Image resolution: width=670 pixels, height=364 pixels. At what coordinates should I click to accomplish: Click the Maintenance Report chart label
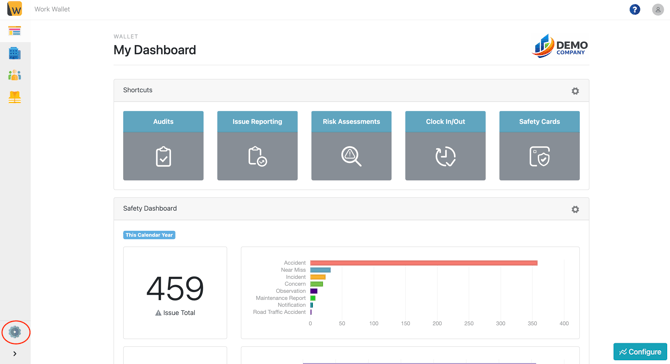click(x=281, y=298)
